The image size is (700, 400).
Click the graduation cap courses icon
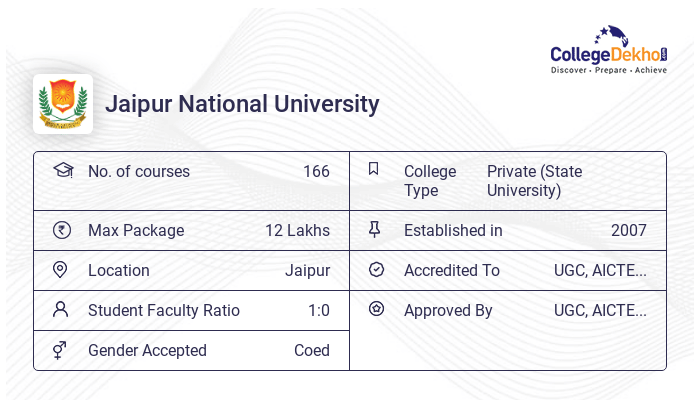coord(62,170)
